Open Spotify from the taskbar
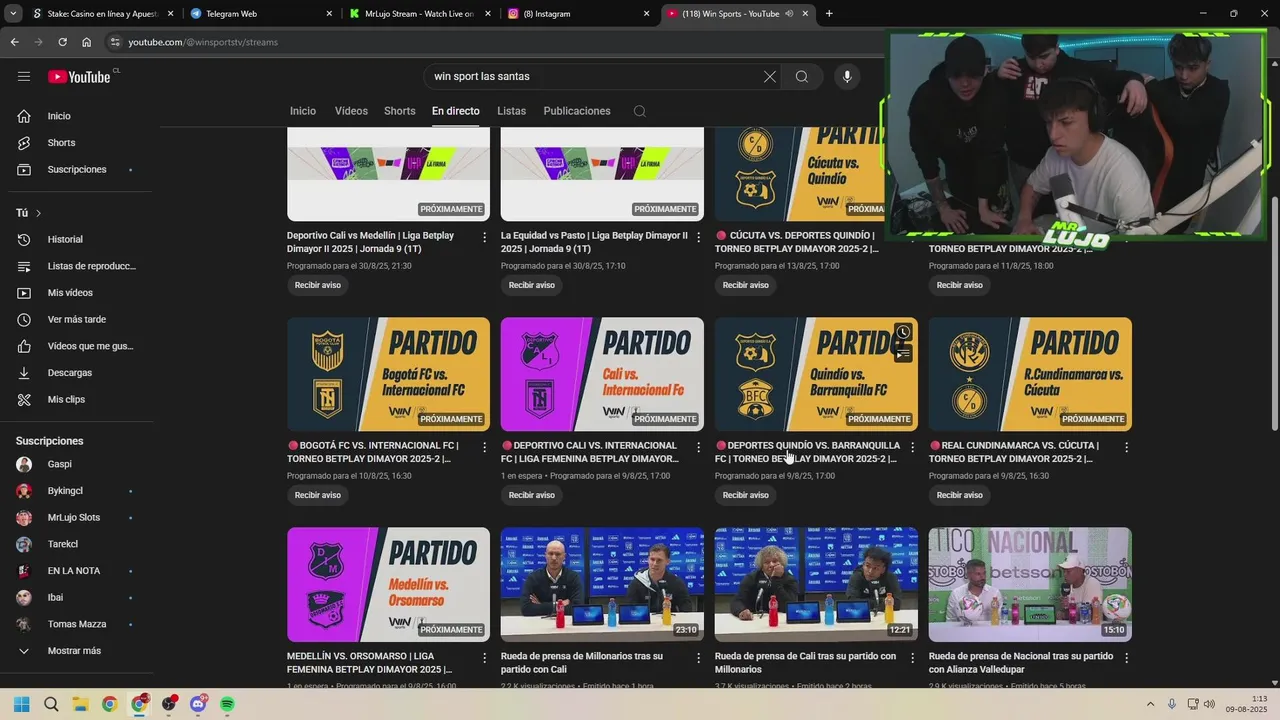Viewport: 1280px width, 720px height. 227,704
